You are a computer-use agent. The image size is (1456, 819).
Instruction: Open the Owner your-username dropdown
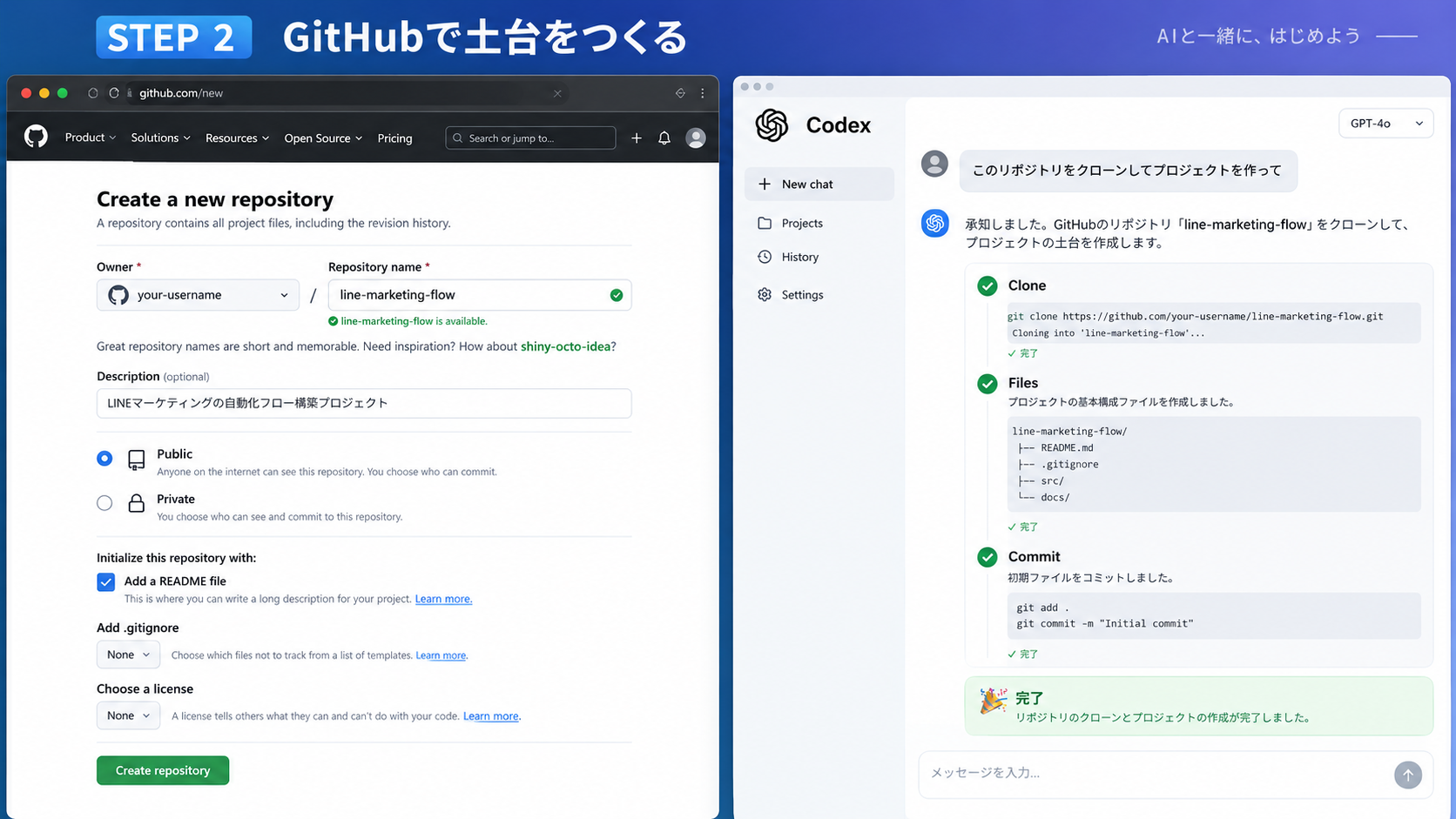(x=198, y=295)
